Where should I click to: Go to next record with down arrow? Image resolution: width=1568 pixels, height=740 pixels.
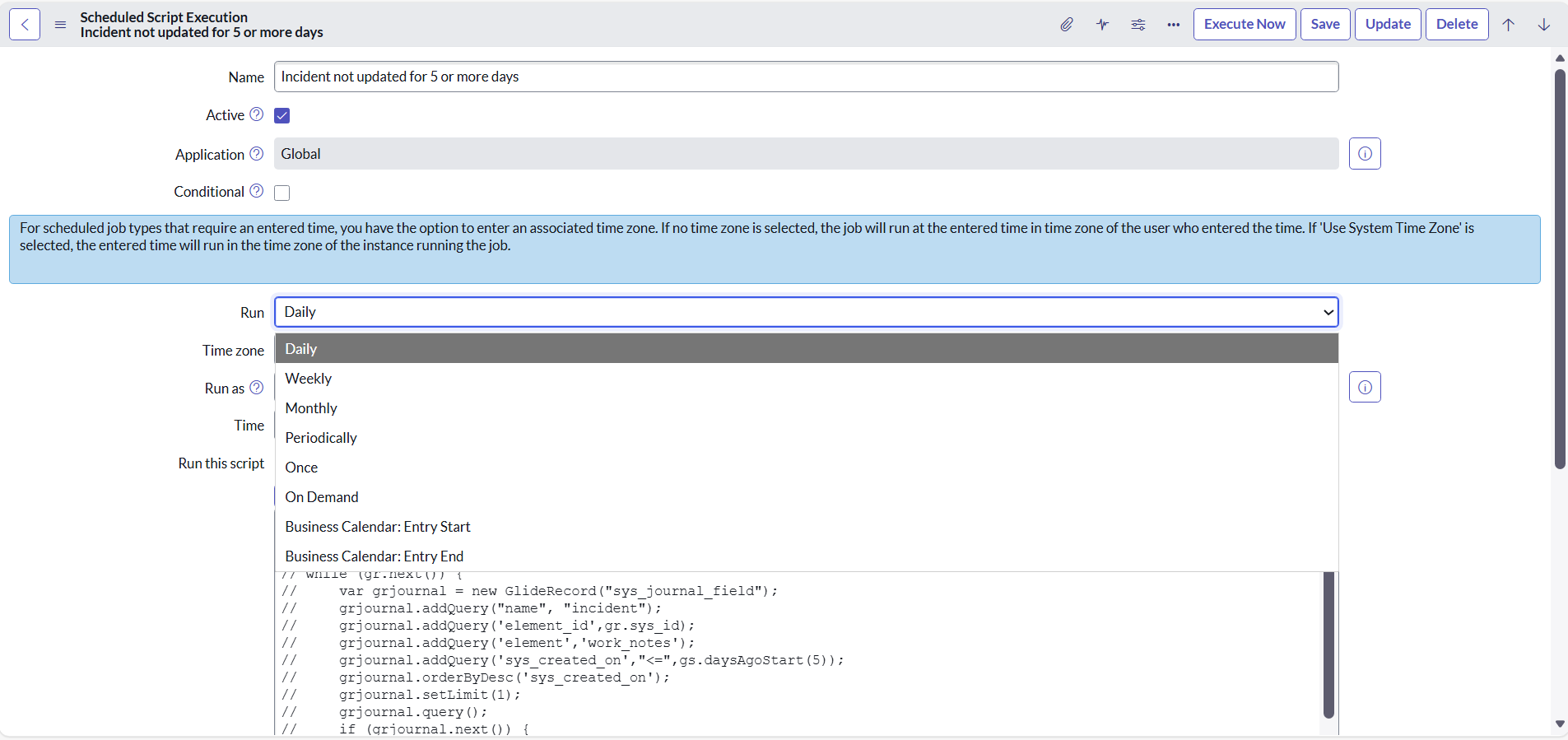1543,25
